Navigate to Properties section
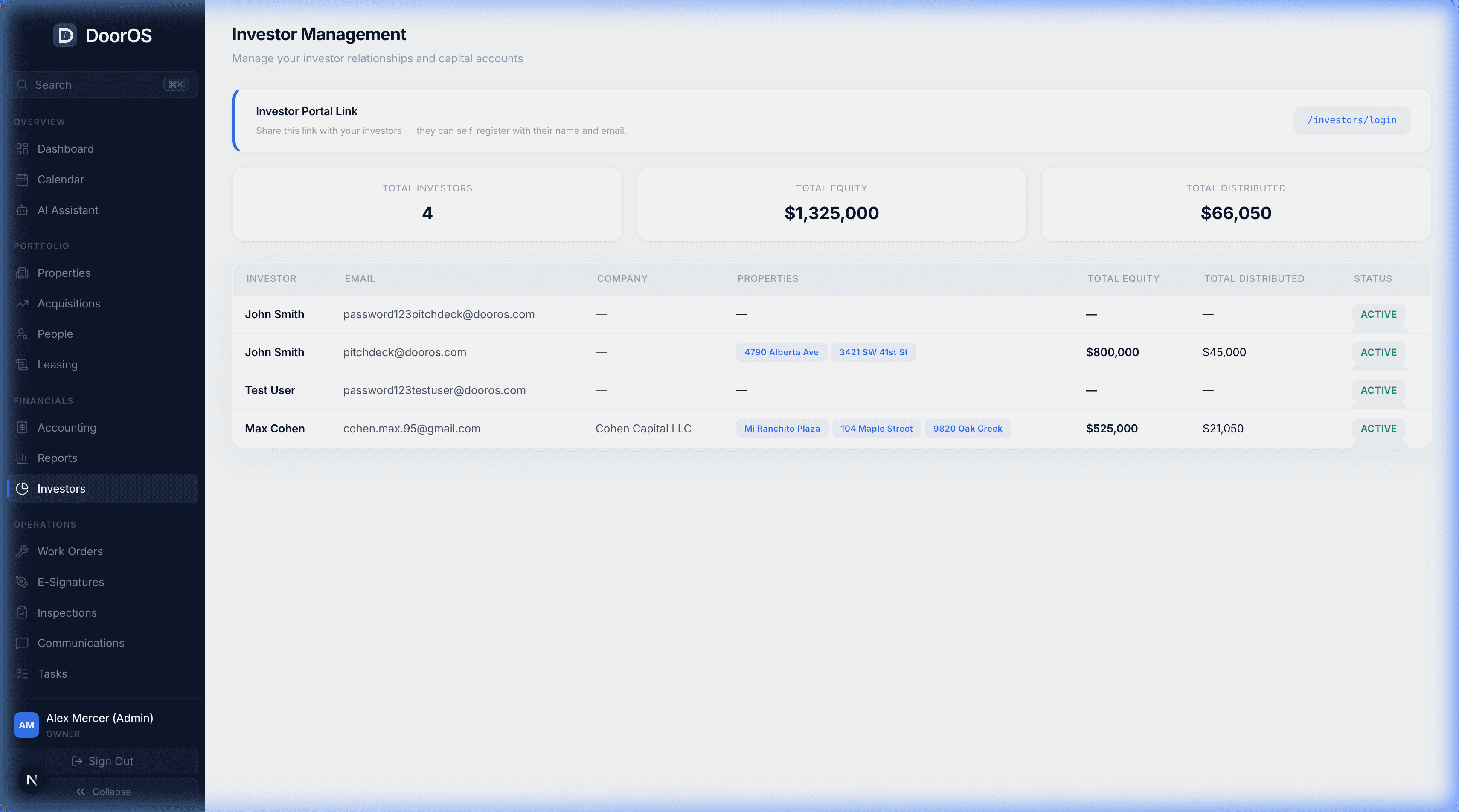Viewport: 1459px width, 812px height. click(x=102, y=273)
